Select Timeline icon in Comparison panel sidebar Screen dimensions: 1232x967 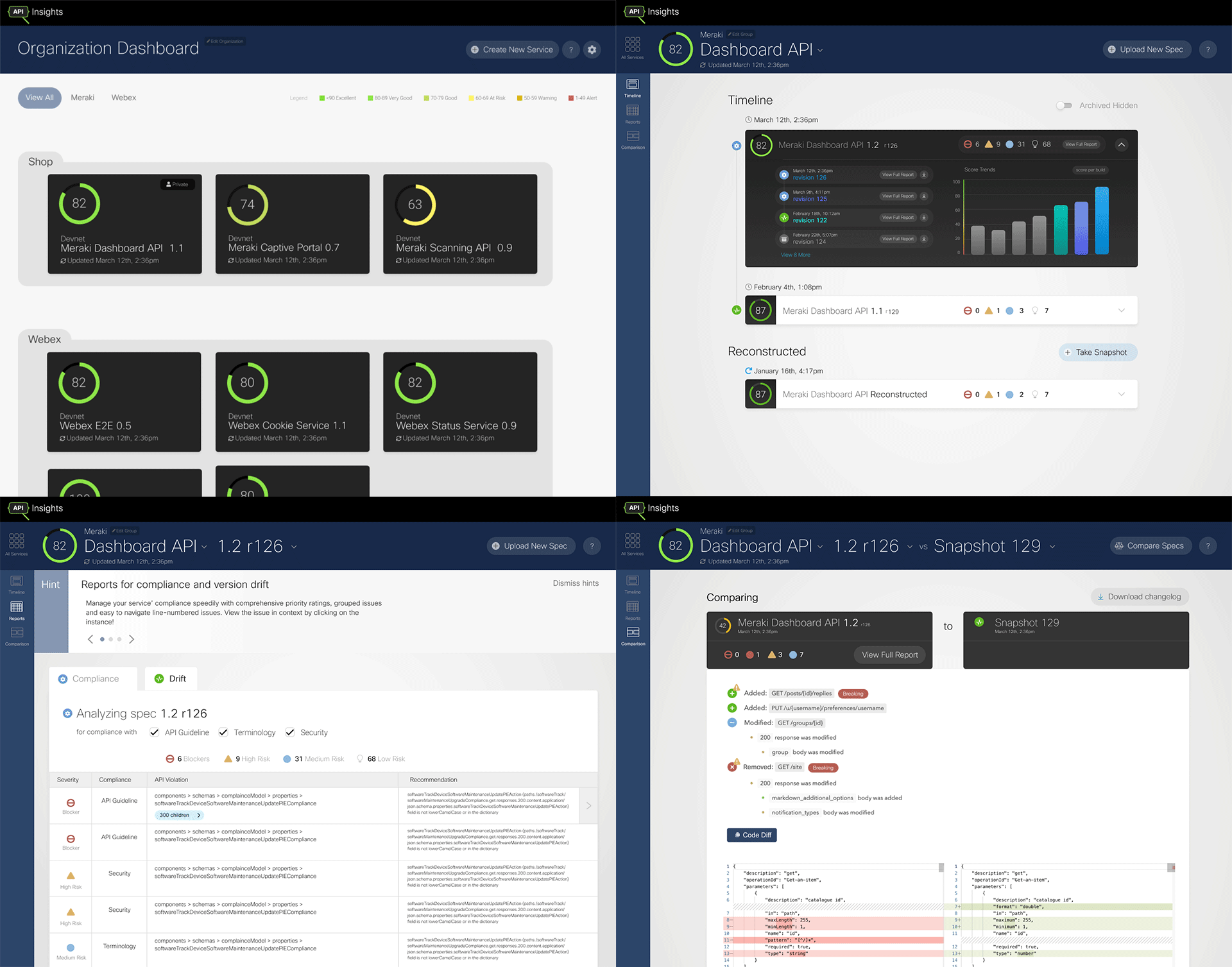633,584
